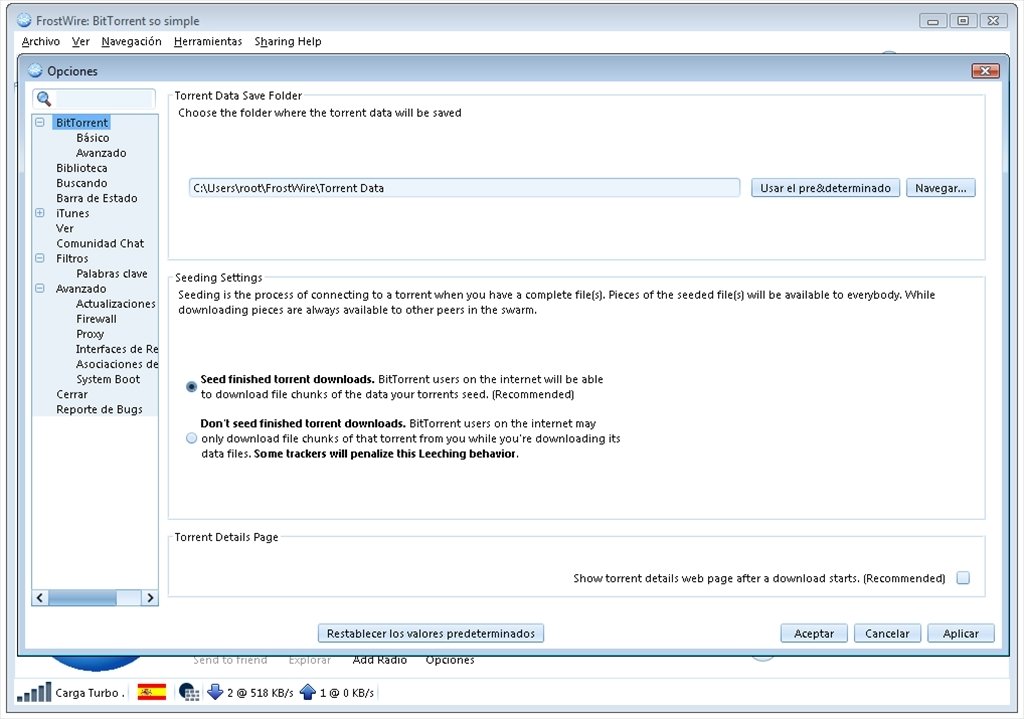Collapse the BitTorrent tree node
1024x719 pixels.
[40, 122]
